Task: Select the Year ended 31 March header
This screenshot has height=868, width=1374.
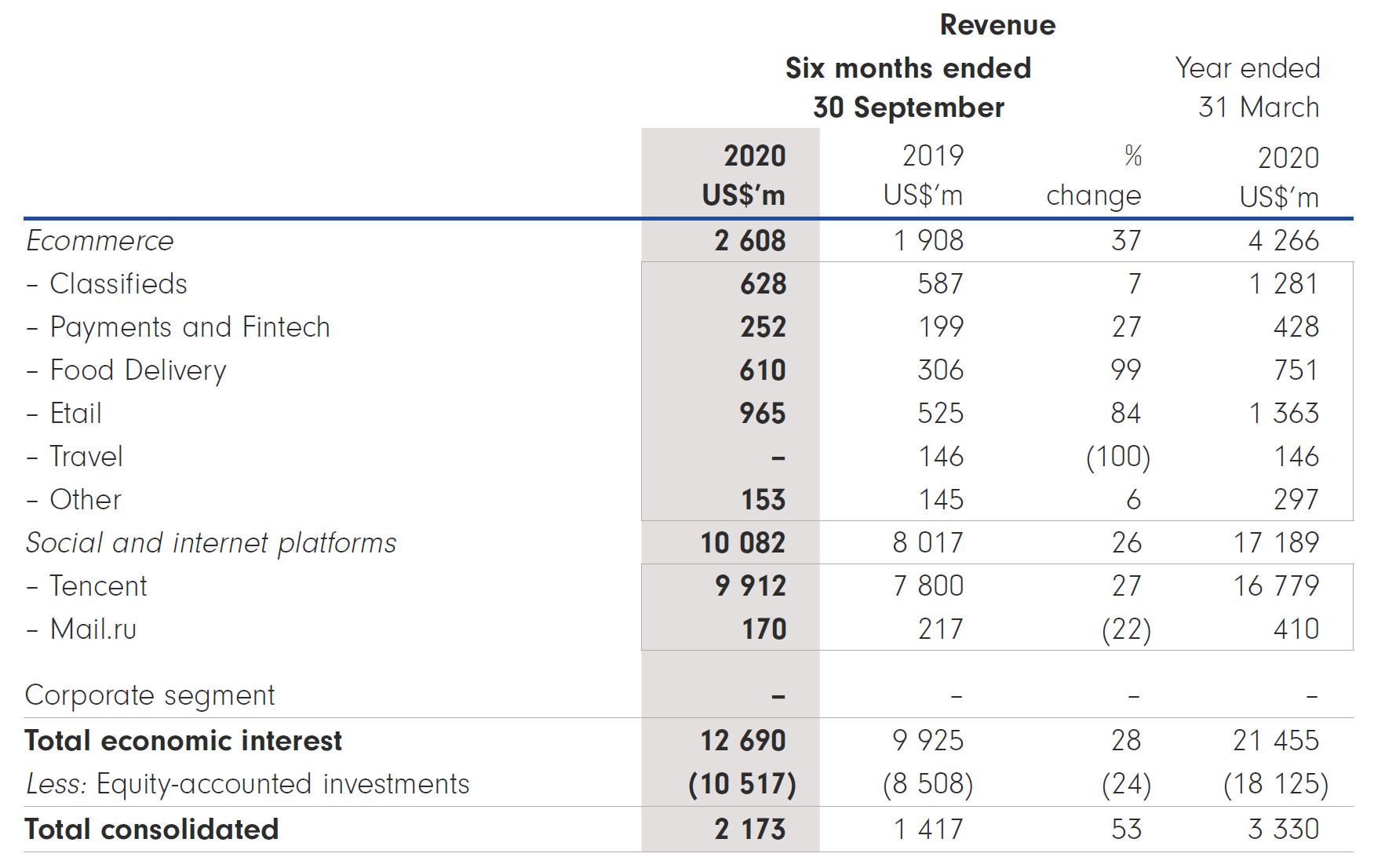Action: pyautogui.click(x=1248, y=87)
